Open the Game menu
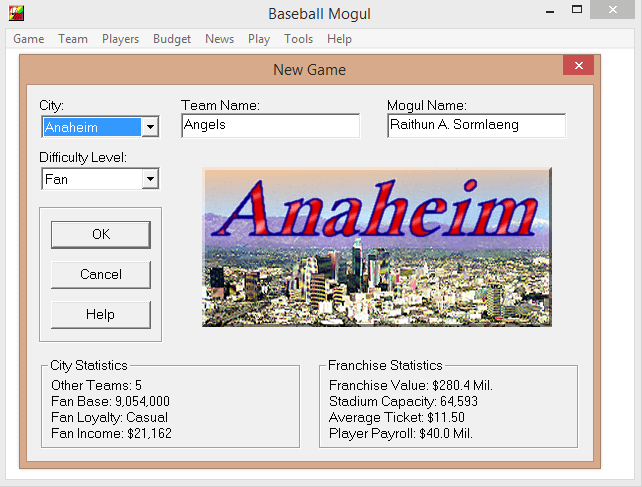The height and width of the screenshot is (487, 642). pyautogui.click(x=29, y=39)
